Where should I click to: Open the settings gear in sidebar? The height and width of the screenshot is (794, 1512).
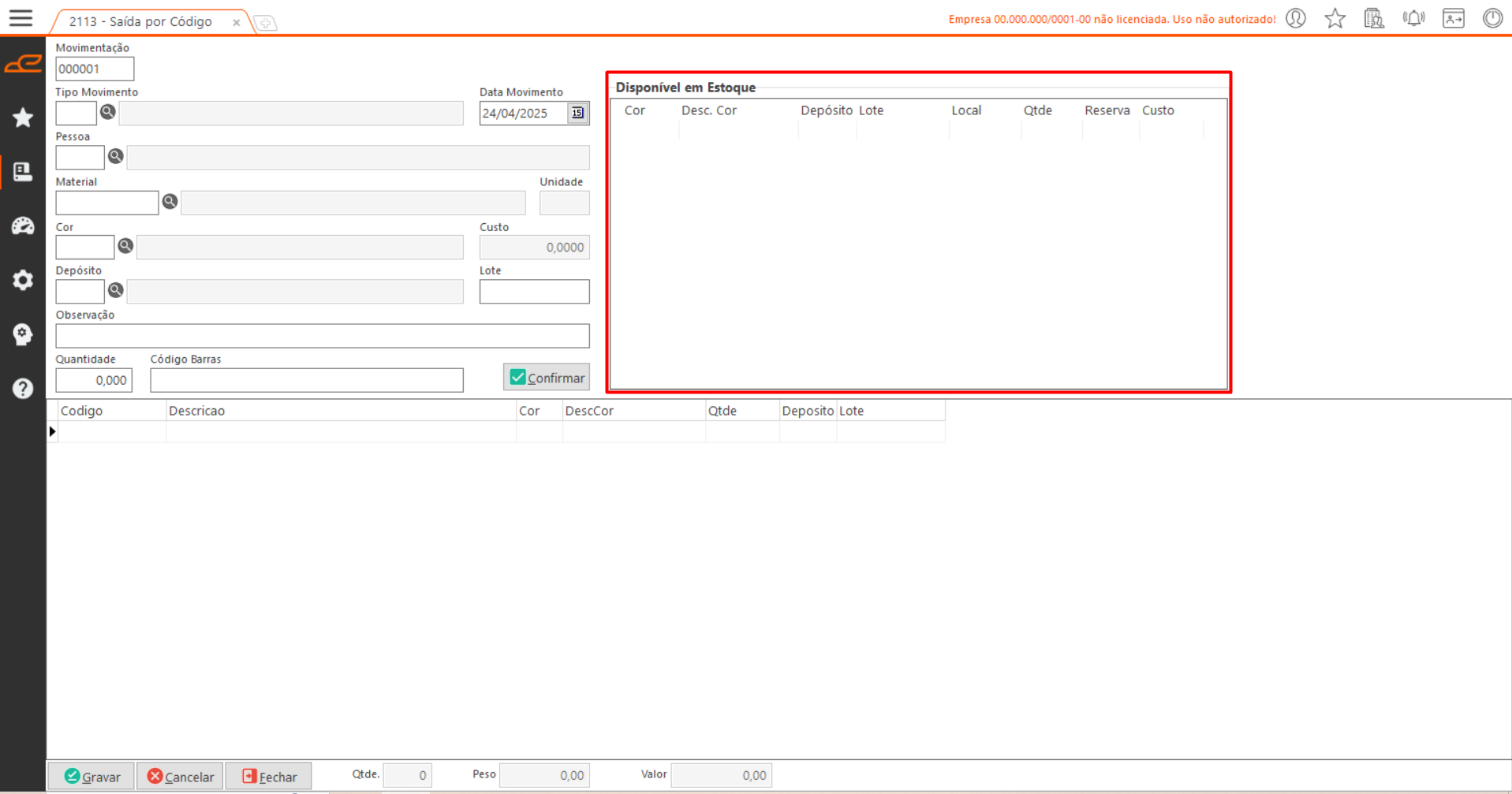(x=23, y=280)
